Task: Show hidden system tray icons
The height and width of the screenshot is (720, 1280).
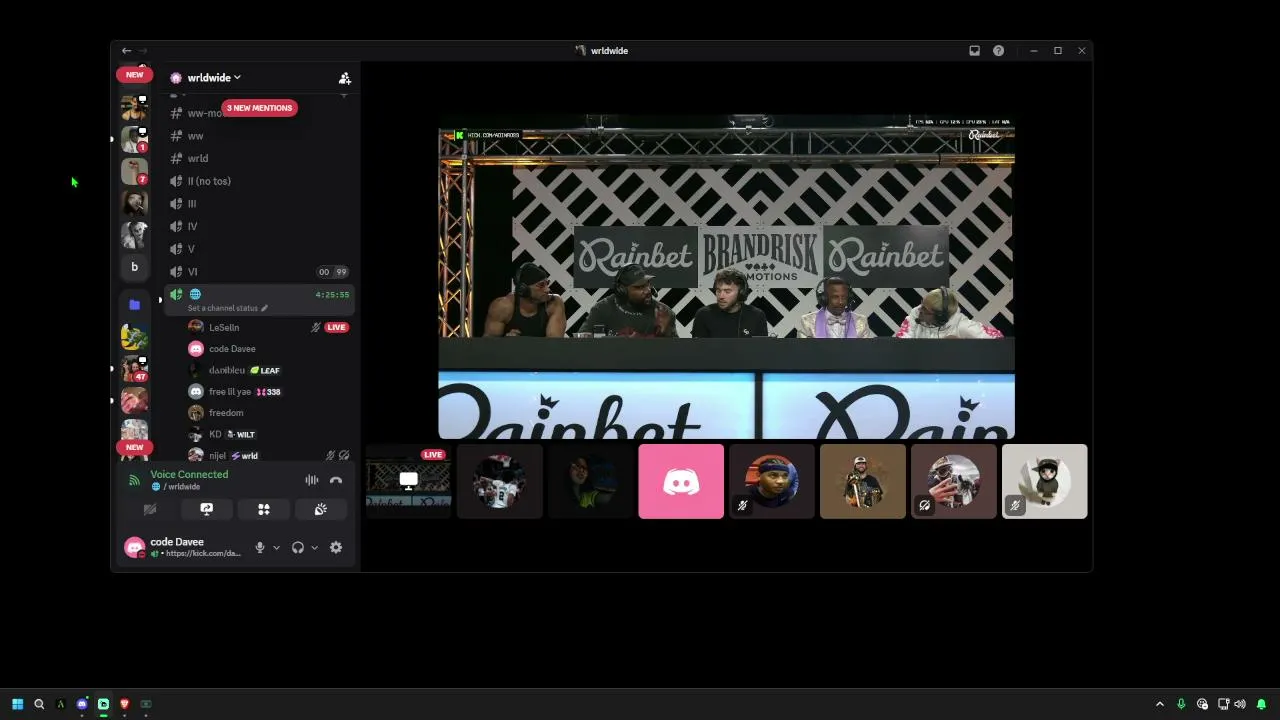Action: click(1160, 704)
